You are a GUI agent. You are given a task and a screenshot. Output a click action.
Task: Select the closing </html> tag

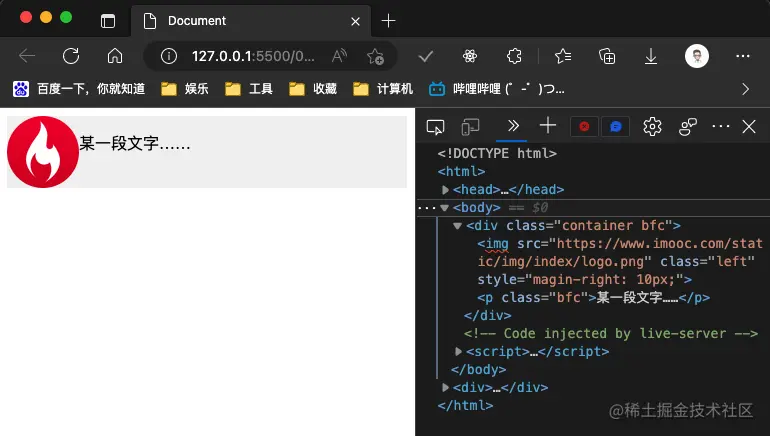point(466,406)
